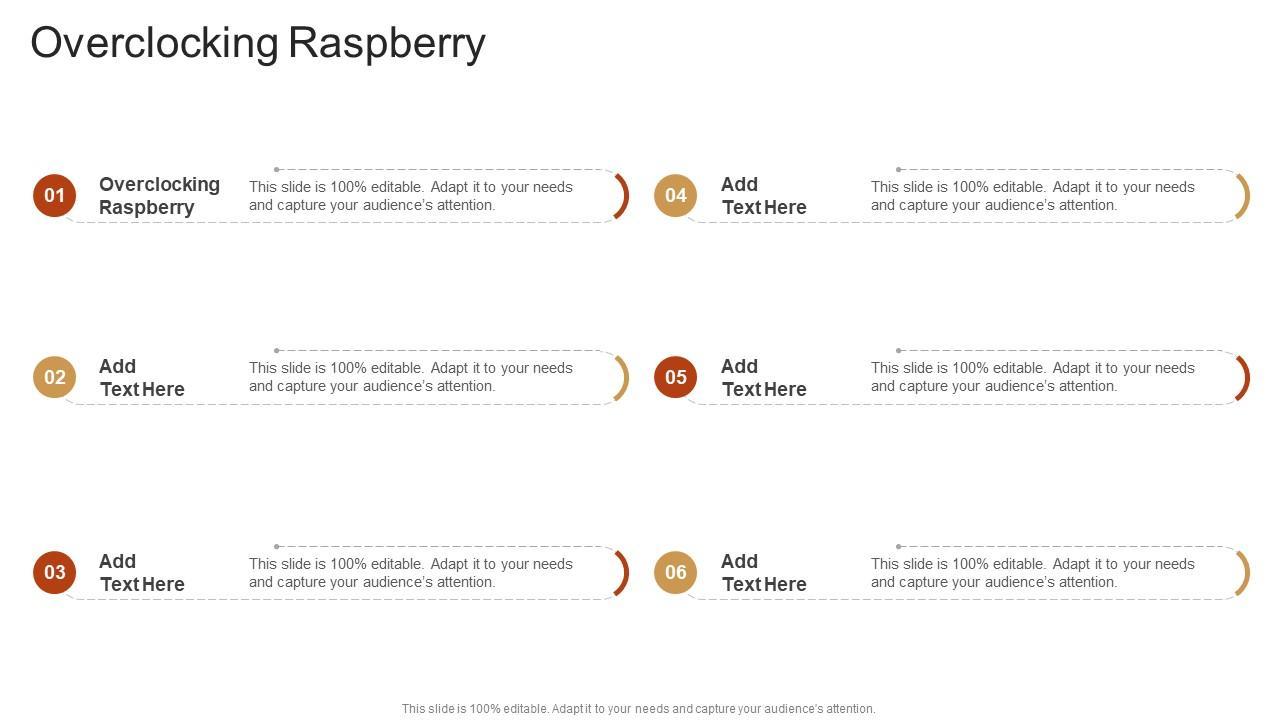Screen dimensions: 1280x720
Task: Select the 'Overclocking Raspberry' slide title
Action: [x=258, y=43]
